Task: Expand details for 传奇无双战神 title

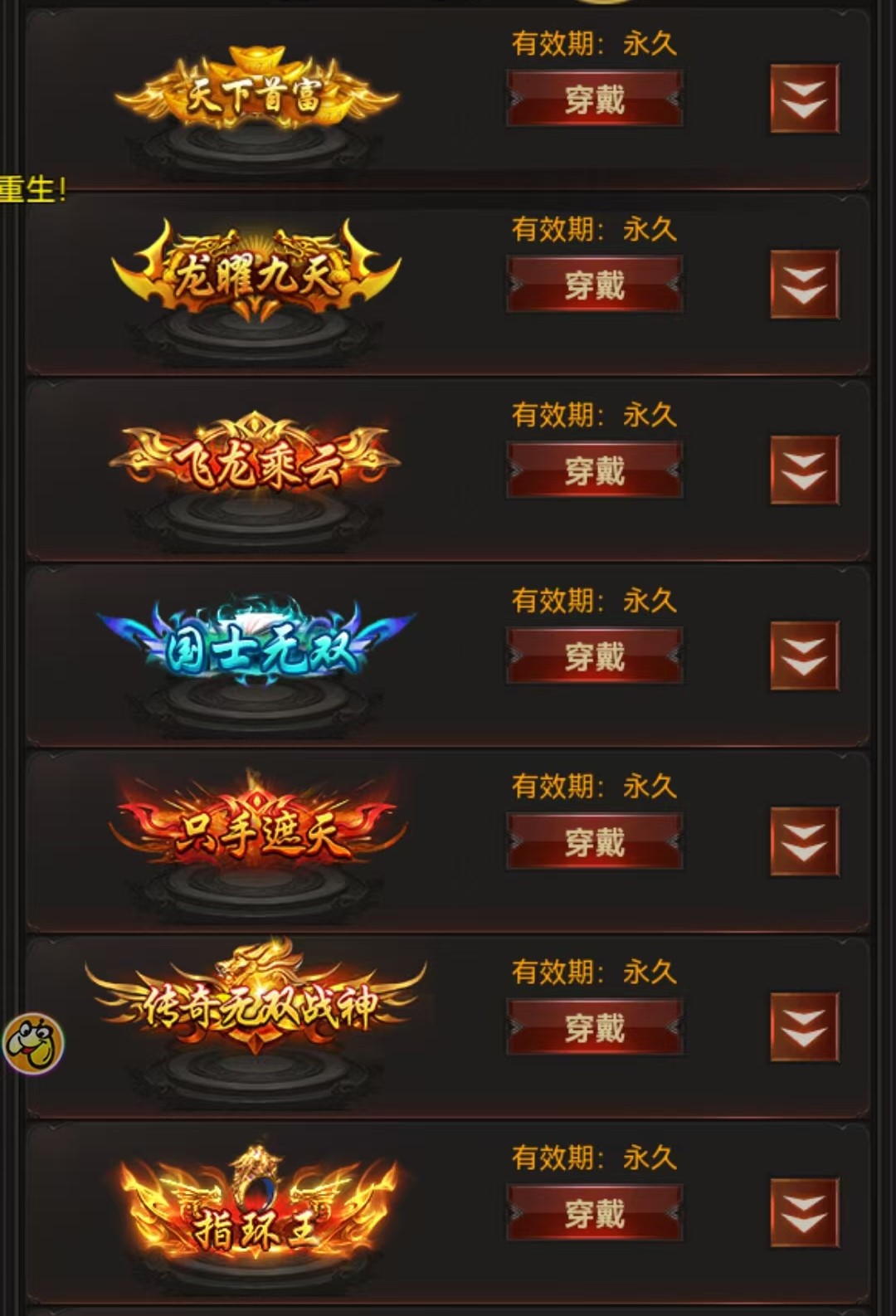Action: pos(804,1027)
